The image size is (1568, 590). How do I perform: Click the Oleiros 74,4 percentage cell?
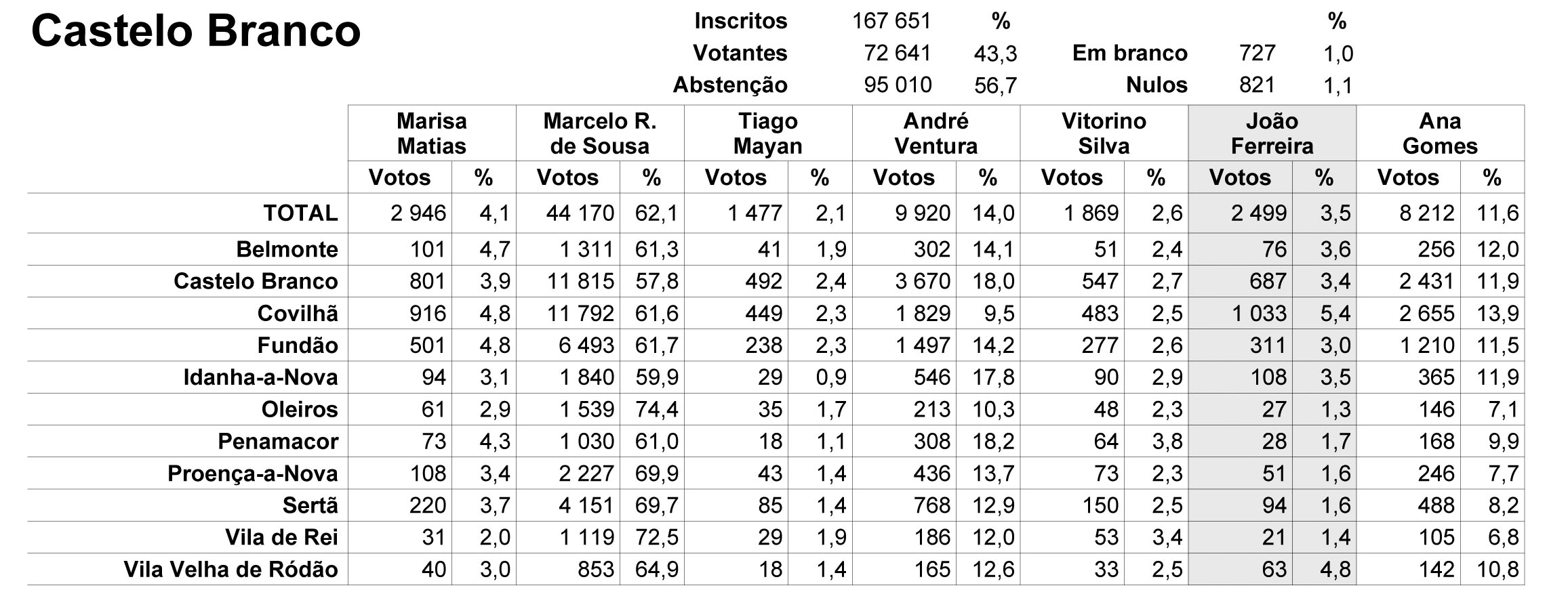click(656, 409)
